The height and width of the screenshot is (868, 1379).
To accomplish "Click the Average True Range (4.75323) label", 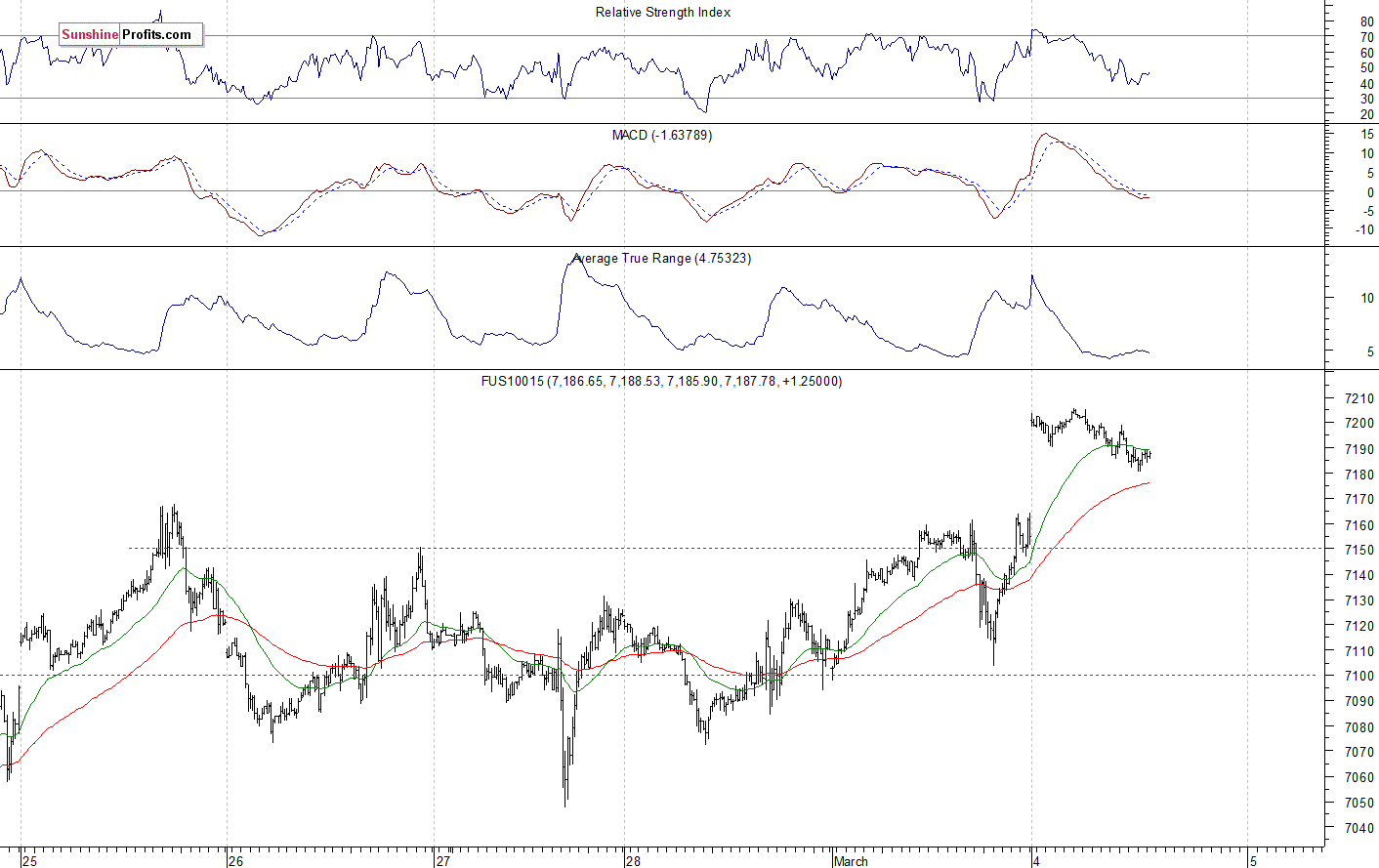I will pos(662,259).
